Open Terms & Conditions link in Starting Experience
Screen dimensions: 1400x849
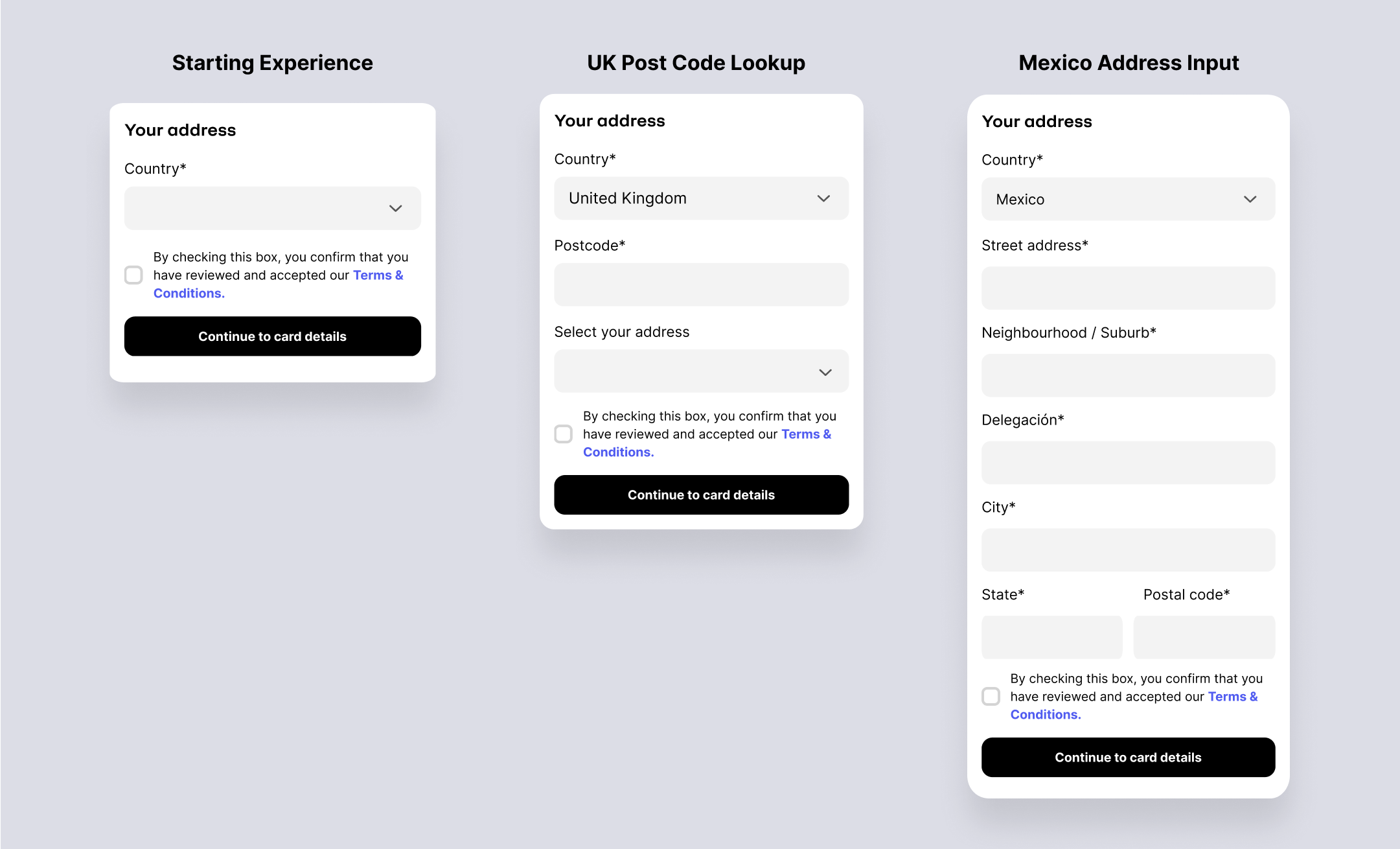[377, 275]
